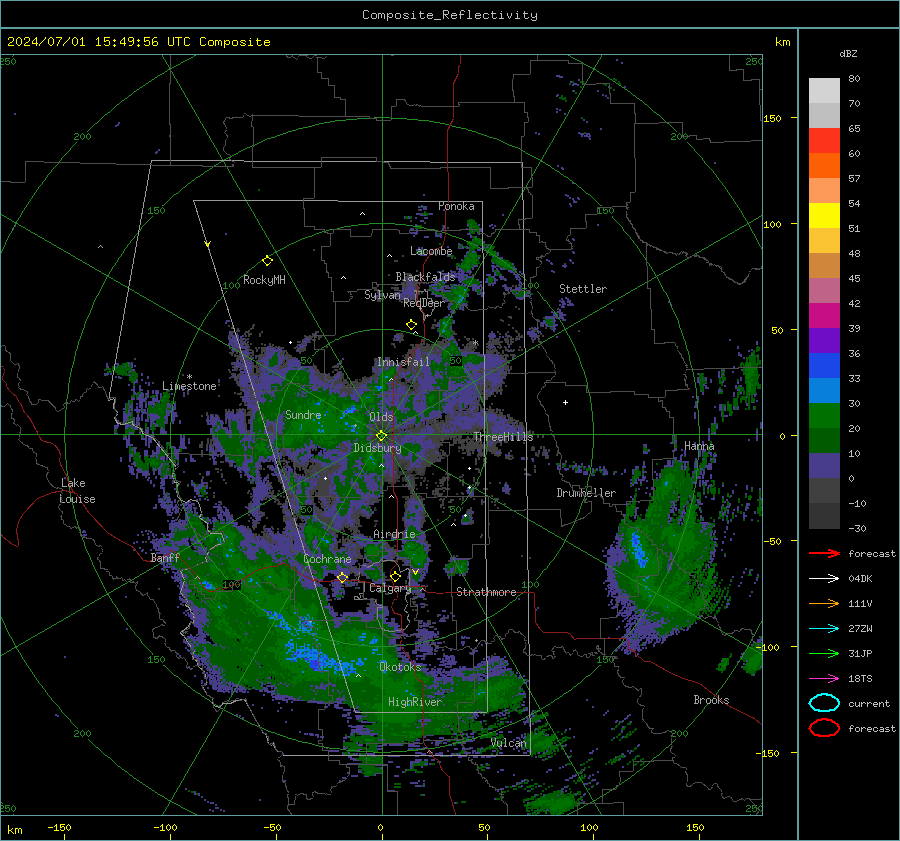Click the Sundre city label
Screen dimensions: 900x841
tap(303, 414)
